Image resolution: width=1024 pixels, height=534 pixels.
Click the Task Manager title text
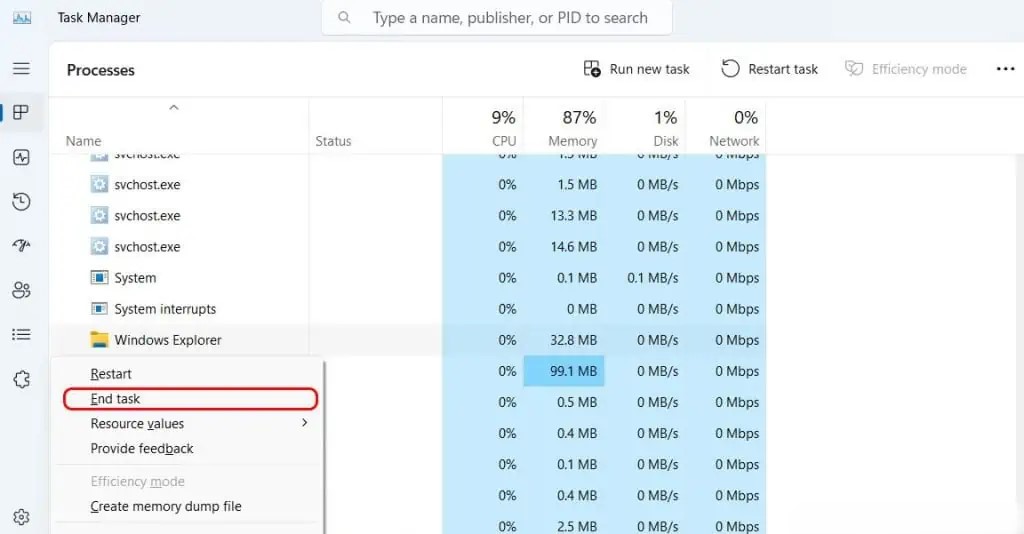click(99, 18)
